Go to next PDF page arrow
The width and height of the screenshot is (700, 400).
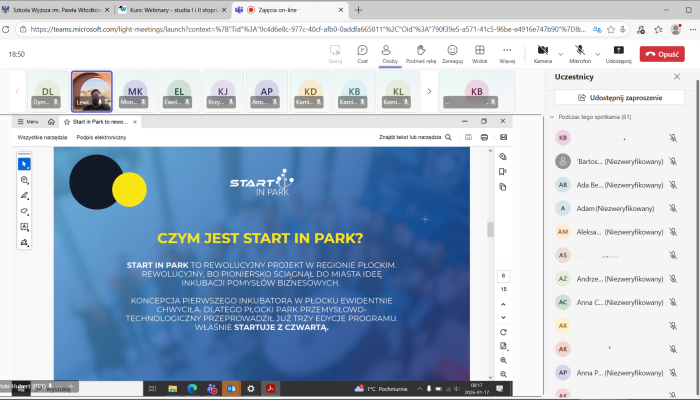pos(503,318)
